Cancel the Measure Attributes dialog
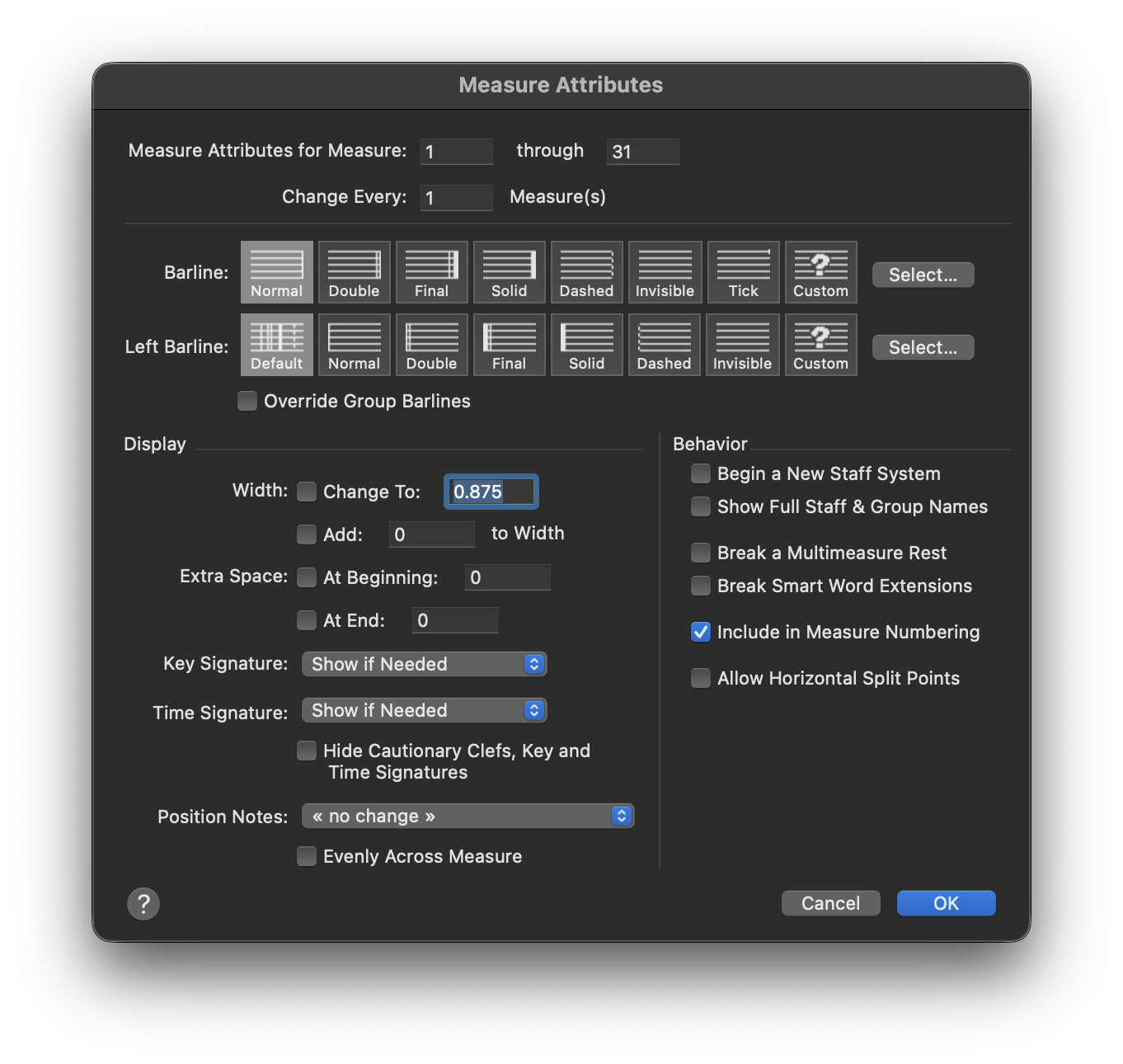1123x1064 pixels. point(830,903)
